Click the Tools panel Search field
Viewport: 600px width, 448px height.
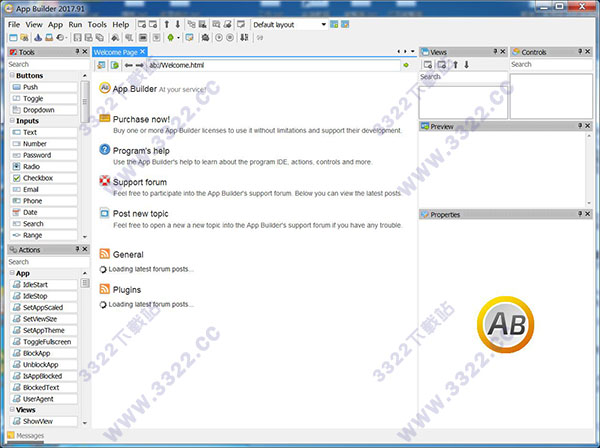pyautogui.click(x=48, y=64)
